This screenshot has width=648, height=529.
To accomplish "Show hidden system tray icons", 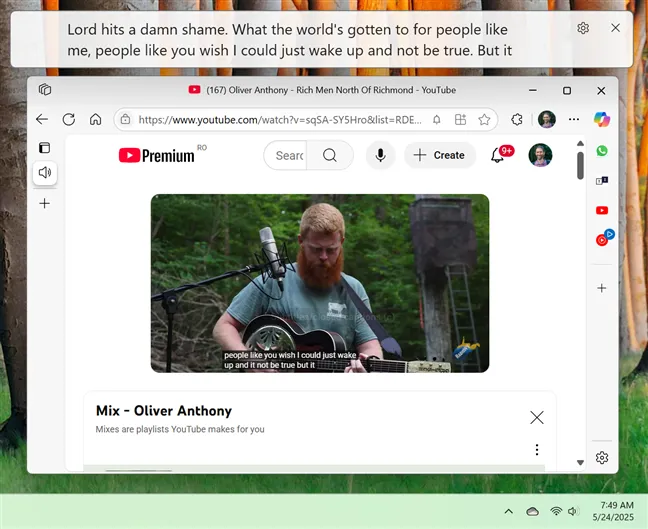I will coord(509,512).
